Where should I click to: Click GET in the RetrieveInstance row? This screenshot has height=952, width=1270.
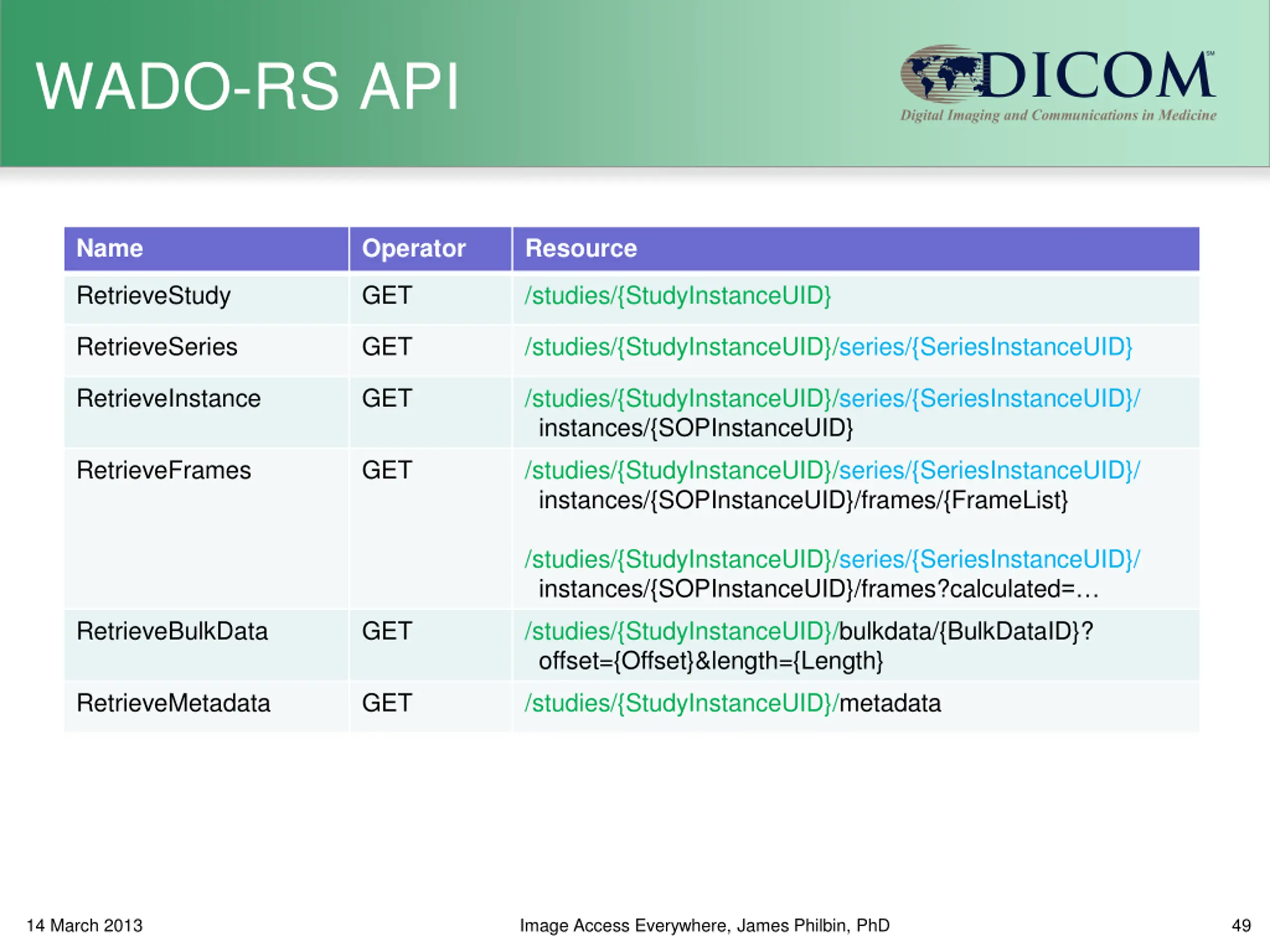[387, 398]
